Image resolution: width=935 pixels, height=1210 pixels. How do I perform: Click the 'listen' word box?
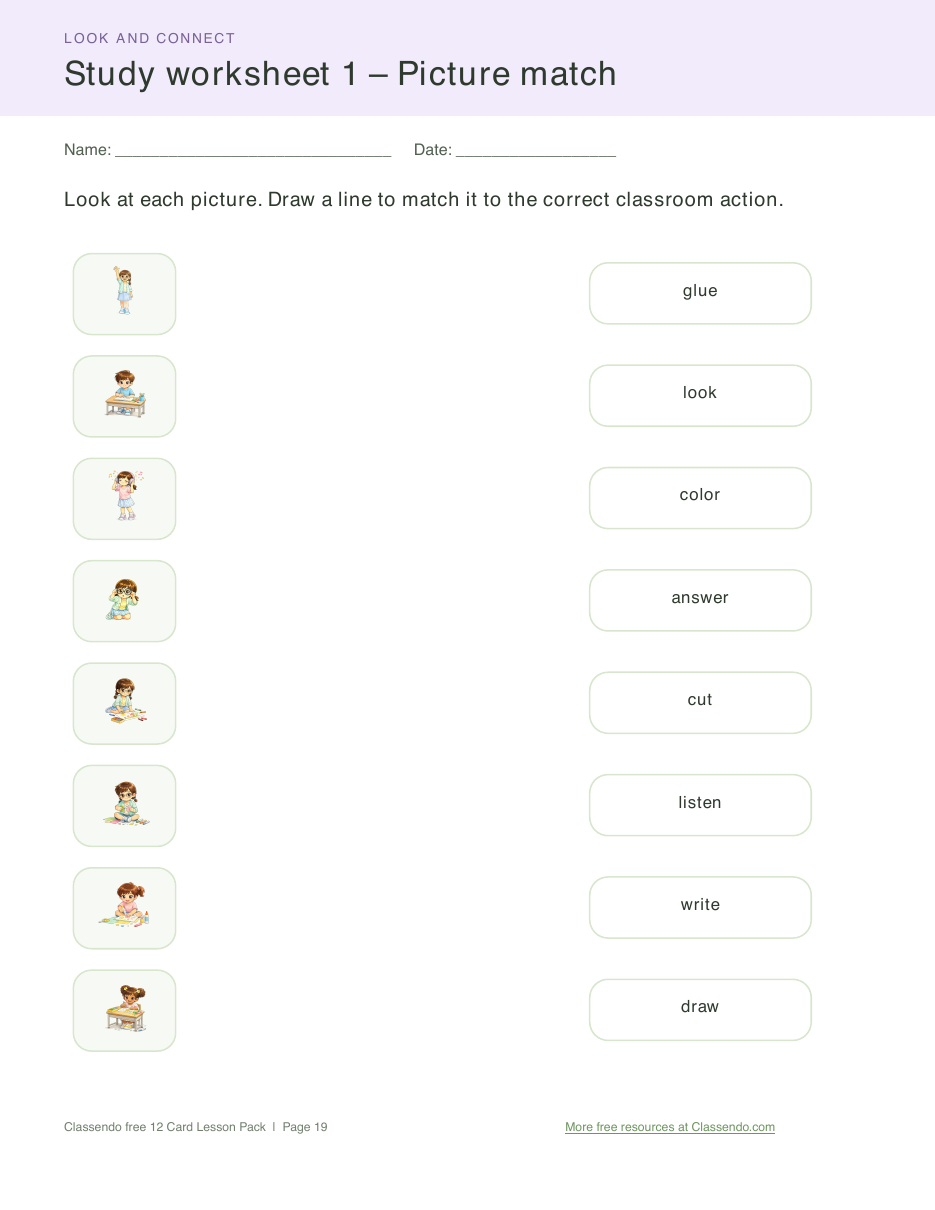(x=700, y=805)
